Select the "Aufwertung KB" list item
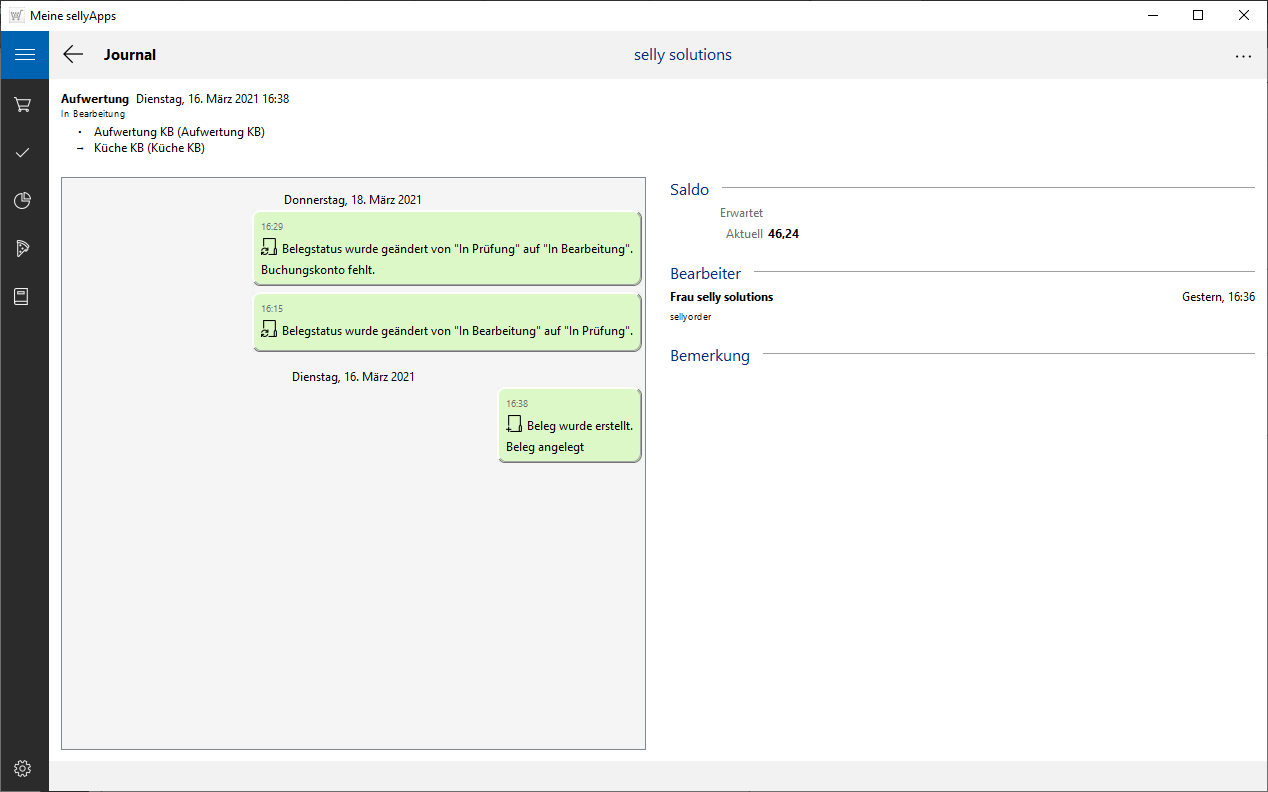The image size is (1268, 792). [179, 132]
